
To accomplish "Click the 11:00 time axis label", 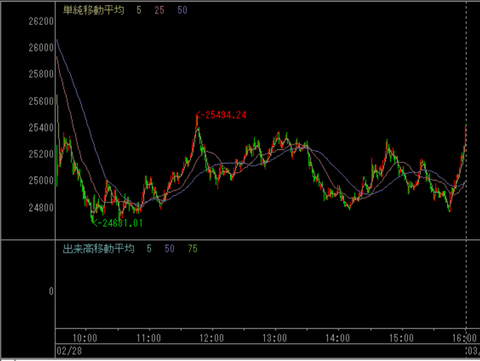I will [x=149, y=338].
